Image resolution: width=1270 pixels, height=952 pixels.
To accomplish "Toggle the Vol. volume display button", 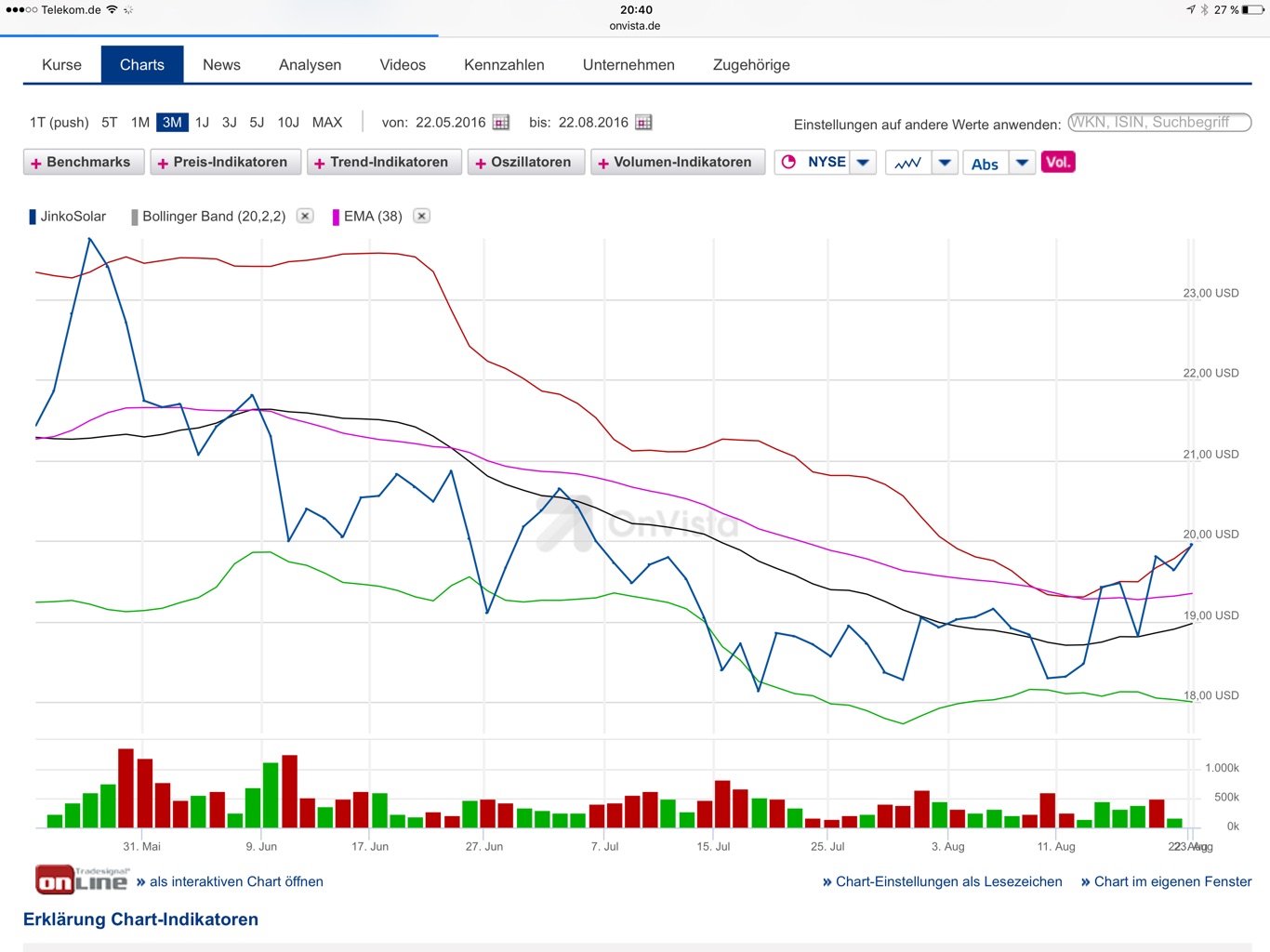I will click(x=1058, y=162).
